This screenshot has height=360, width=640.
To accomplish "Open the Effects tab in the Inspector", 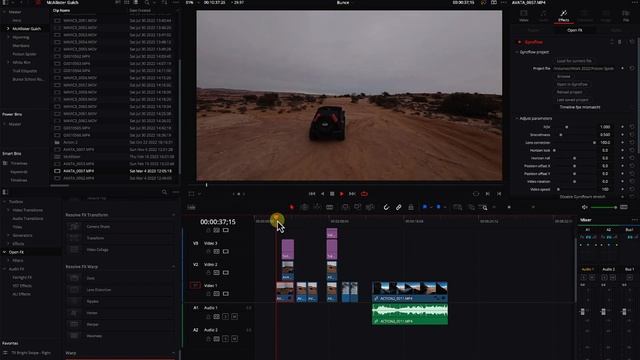I will [564, 16].
